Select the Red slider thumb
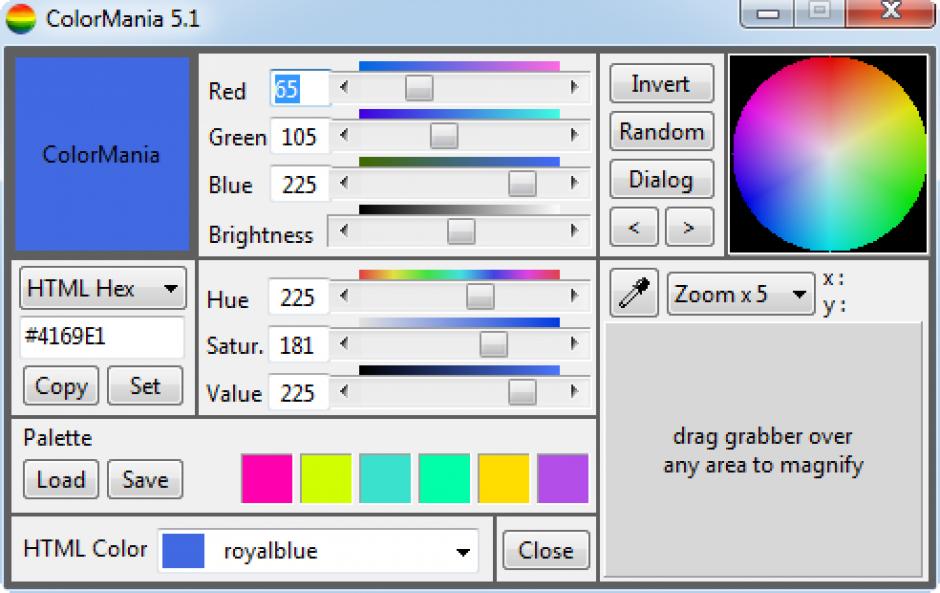This screenshot has width=940, height=593. (x=419, y=88)
